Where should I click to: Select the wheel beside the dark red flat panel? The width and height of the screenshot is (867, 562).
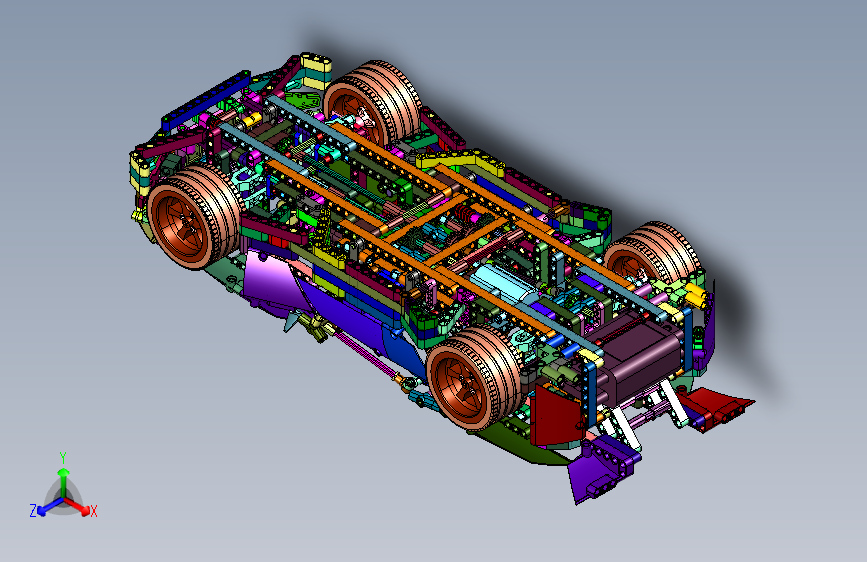point(473,378)
